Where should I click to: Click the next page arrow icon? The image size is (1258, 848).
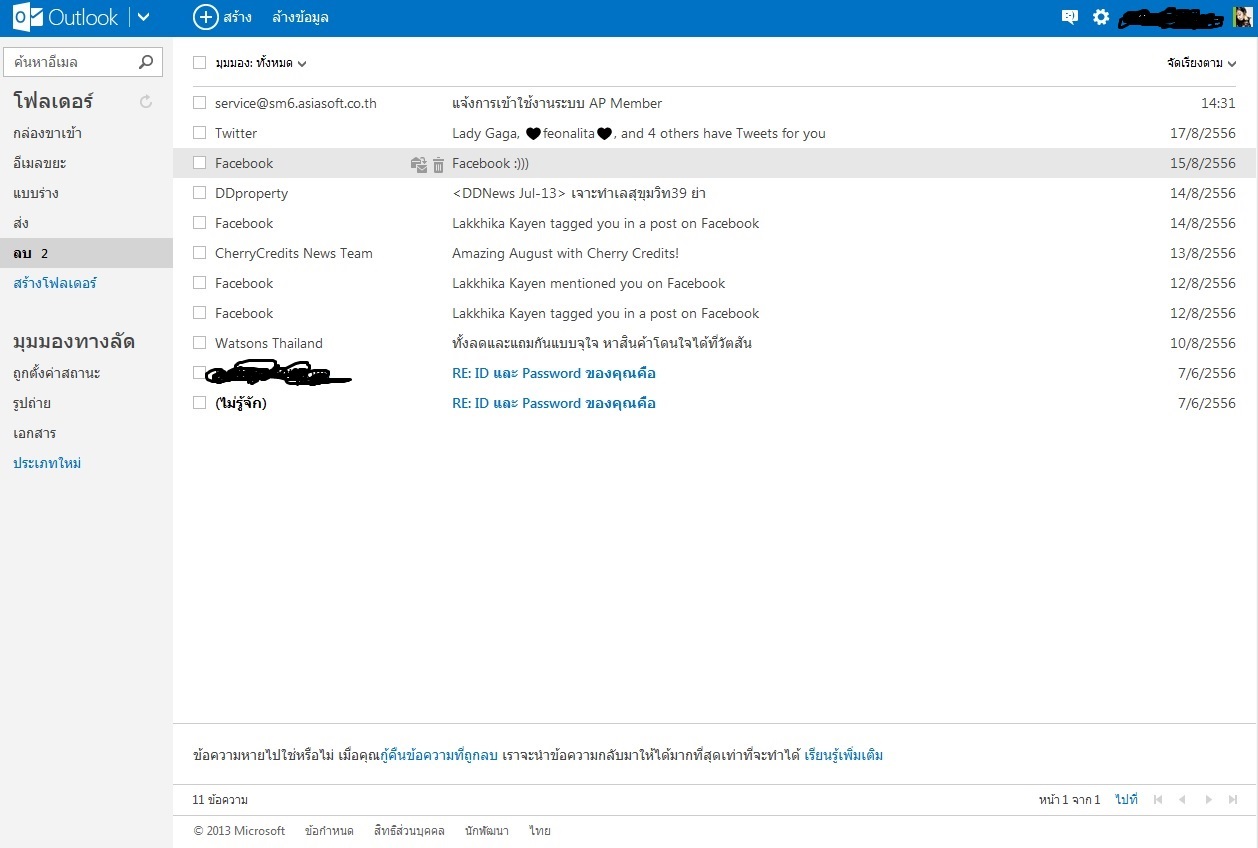pyautogui.click(x=1208, y=800)
